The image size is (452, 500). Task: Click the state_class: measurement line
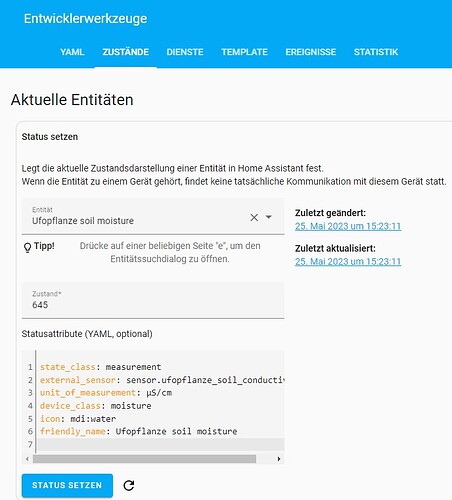point(100,367)
